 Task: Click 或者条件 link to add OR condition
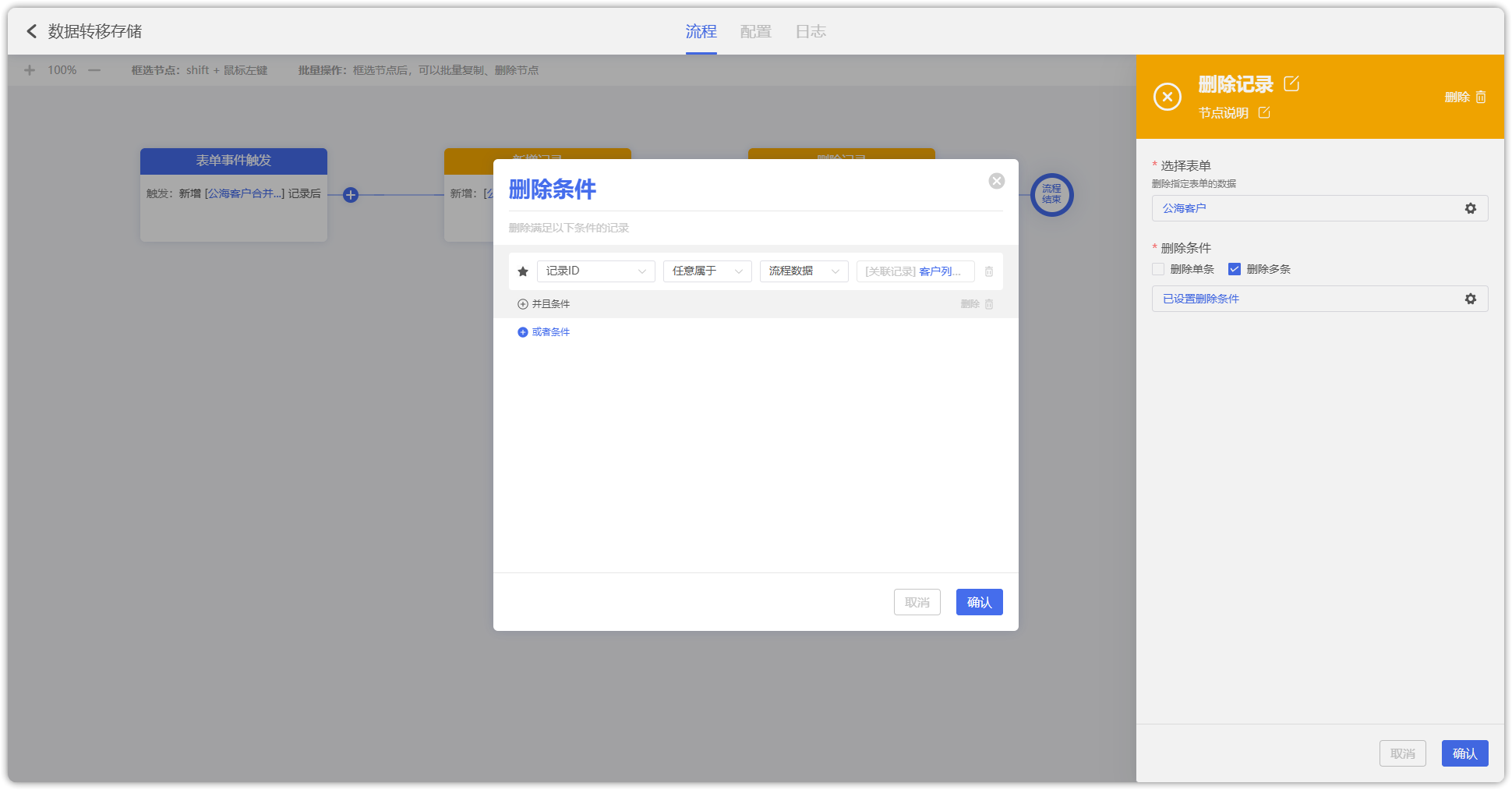click(x=544, y=332)
